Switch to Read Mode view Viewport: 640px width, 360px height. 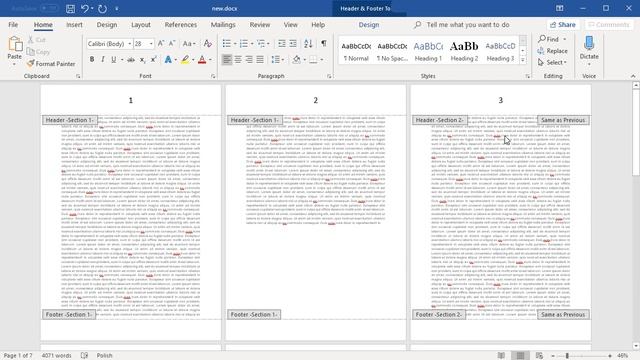click(x=501, y=356)
